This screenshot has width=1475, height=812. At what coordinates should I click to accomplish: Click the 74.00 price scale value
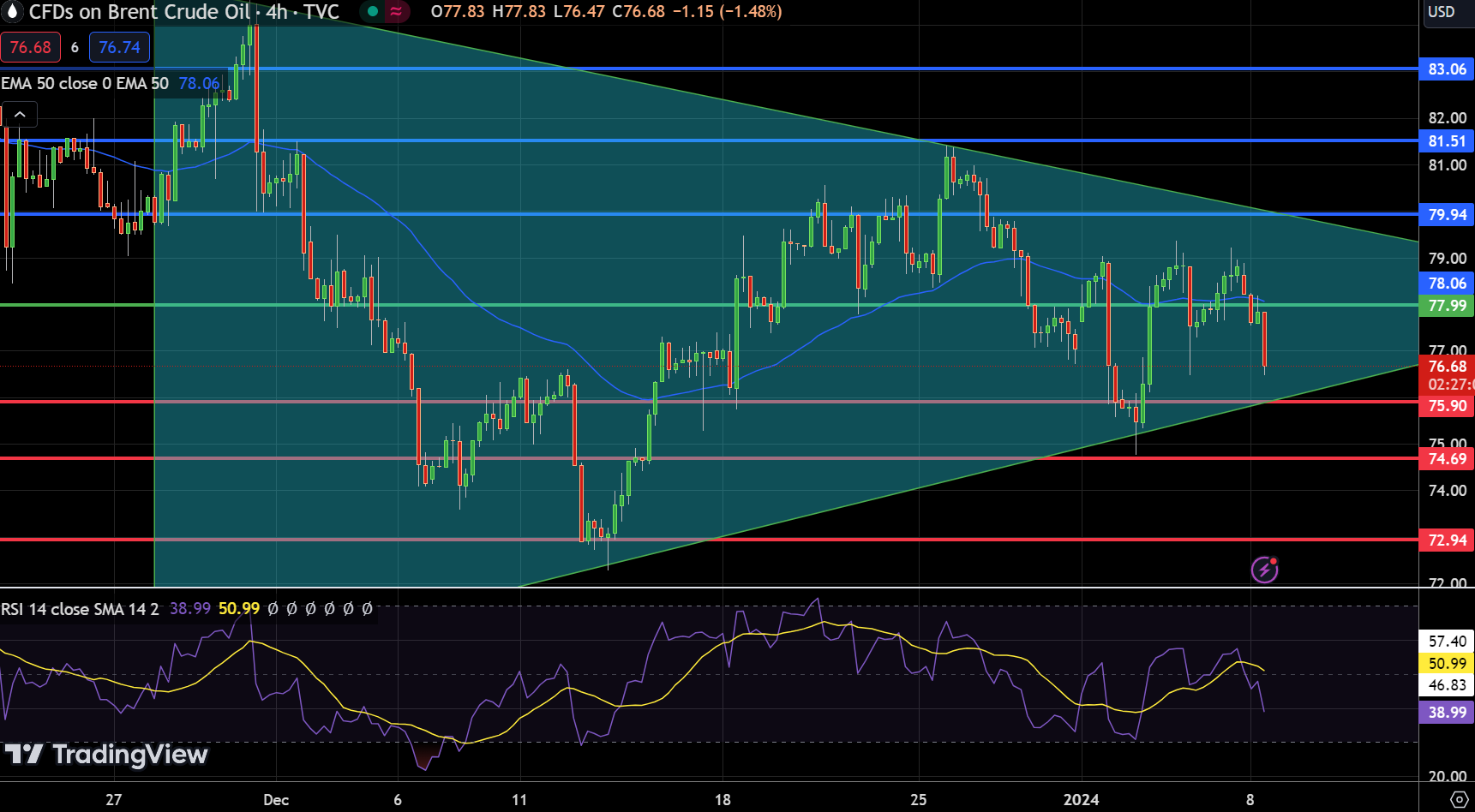tap(1447, 491)
